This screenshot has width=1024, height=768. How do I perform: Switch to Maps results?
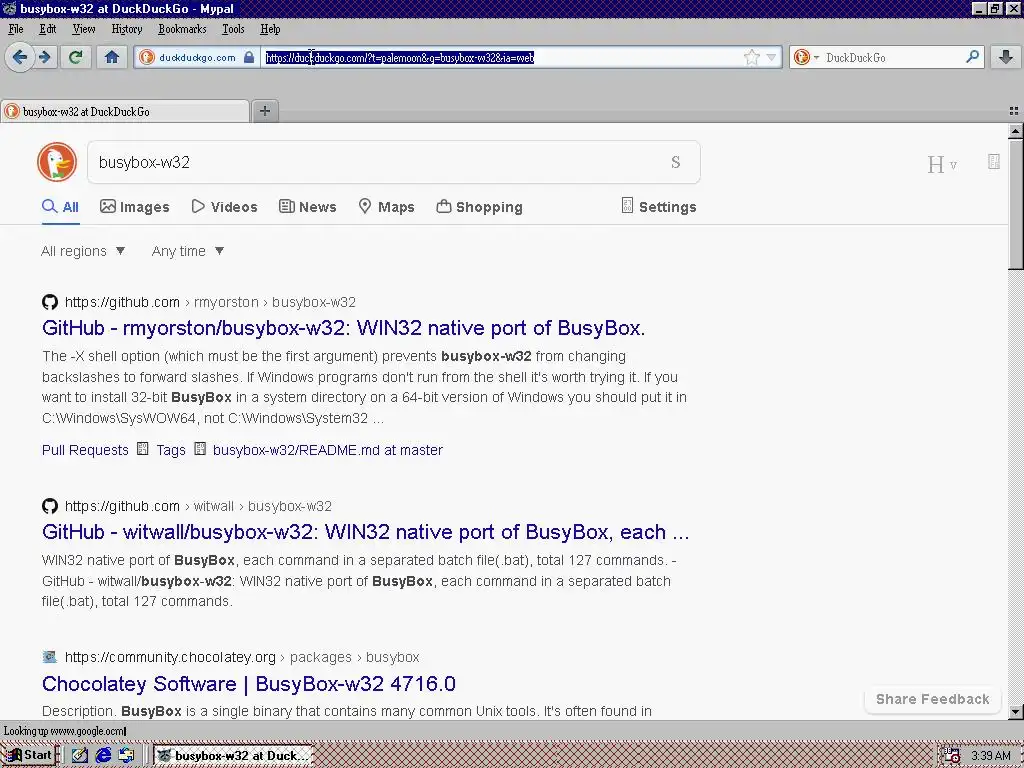[387, 207]
